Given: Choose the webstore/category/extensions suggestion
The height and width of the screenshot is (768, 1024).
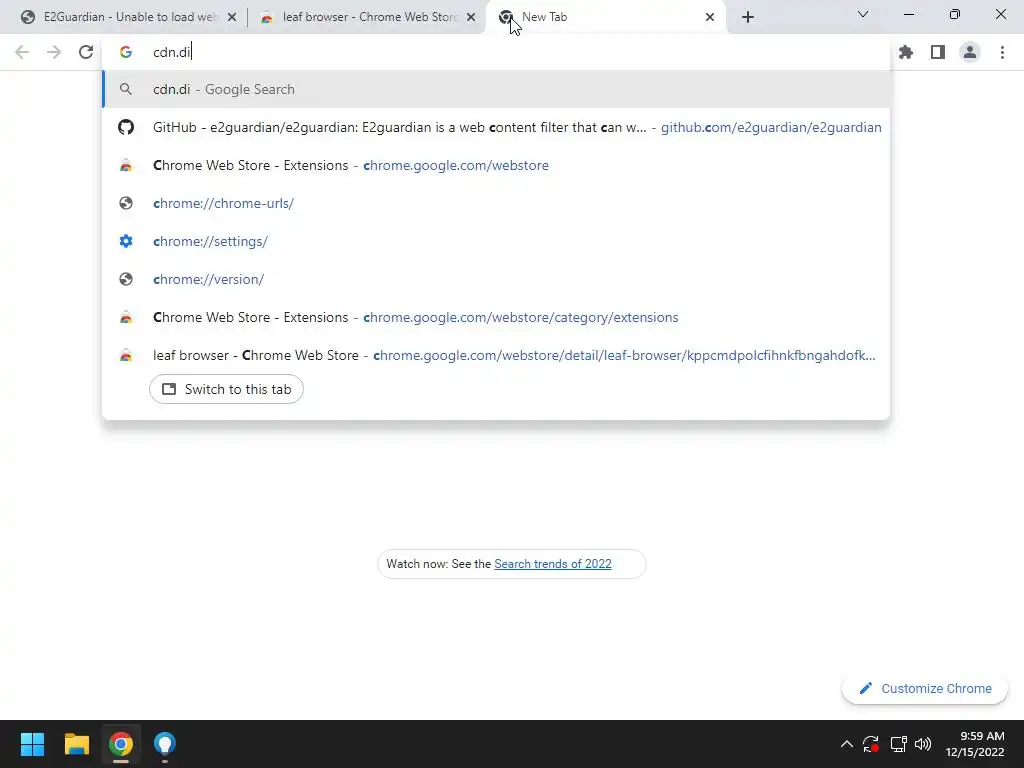Looking at the screenshot, I should (x=496, y=317).
